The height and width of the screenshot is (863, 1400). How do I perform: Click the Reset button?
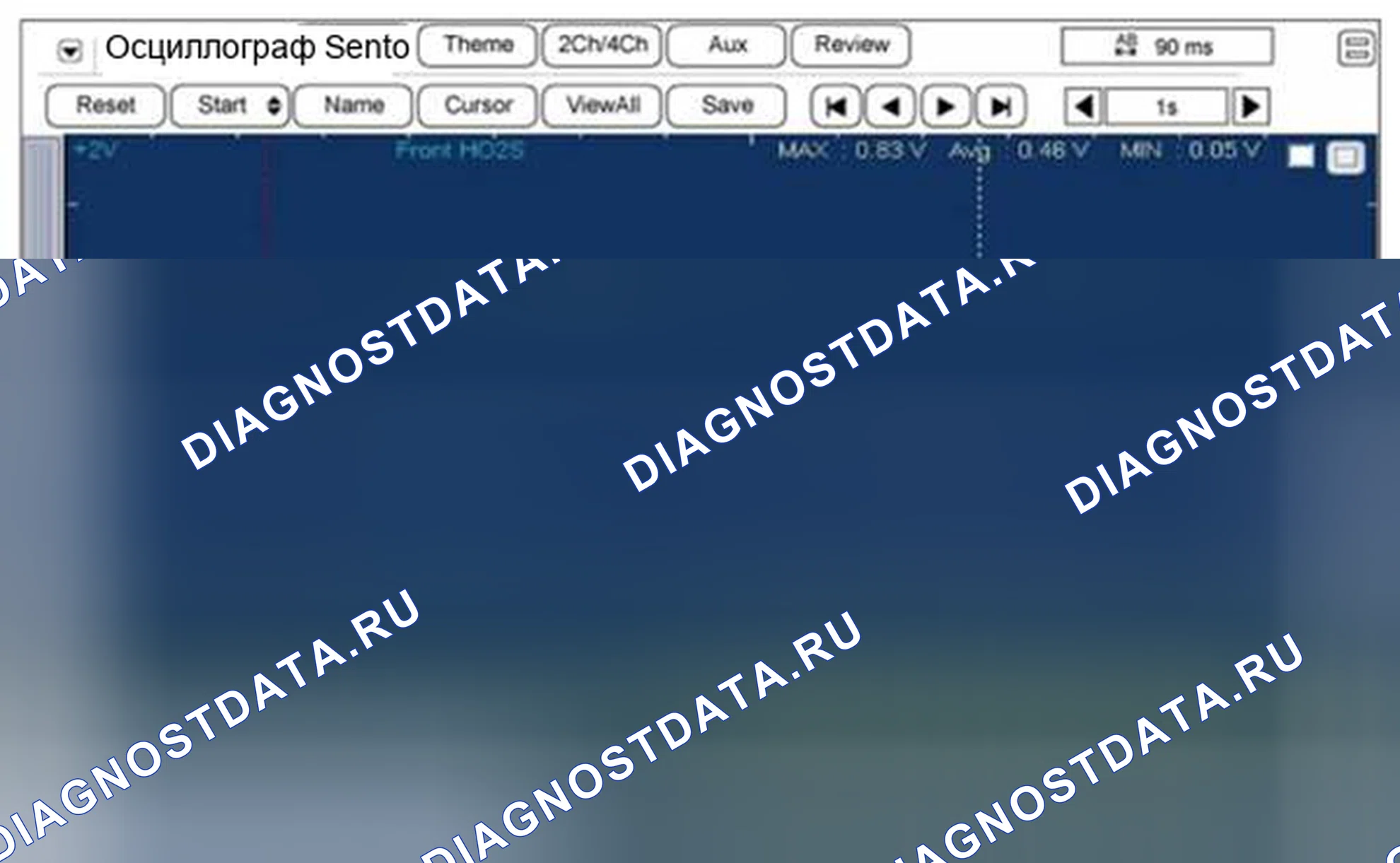[x=105, y=105]
